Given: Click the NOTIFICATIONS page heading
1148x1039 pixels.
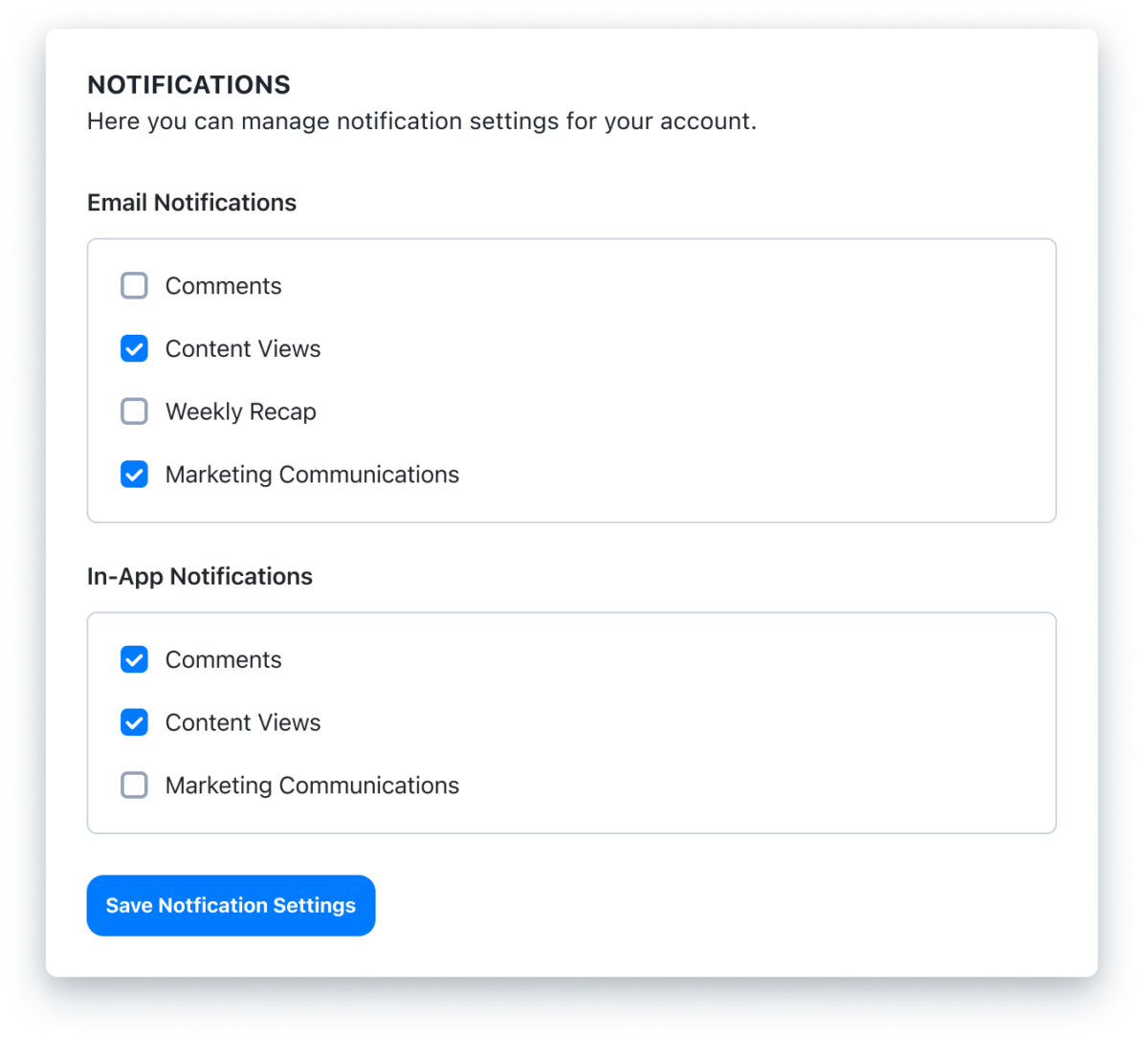Looking at the screenshot, I should tap(188, 85).
